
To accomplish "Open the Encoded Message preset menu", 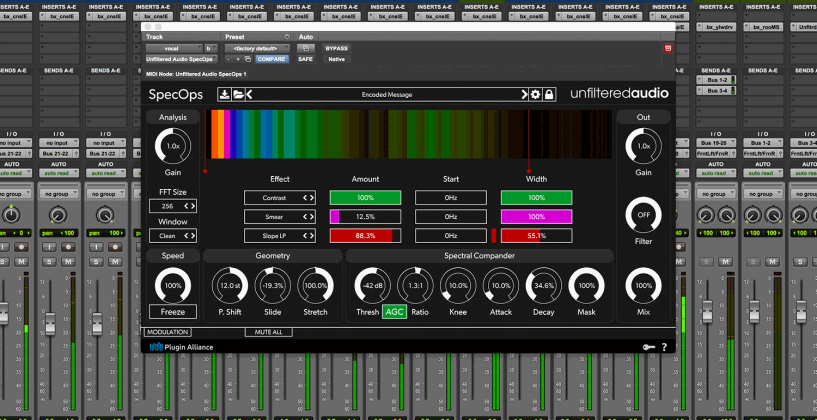I will [x=387, y=94].
